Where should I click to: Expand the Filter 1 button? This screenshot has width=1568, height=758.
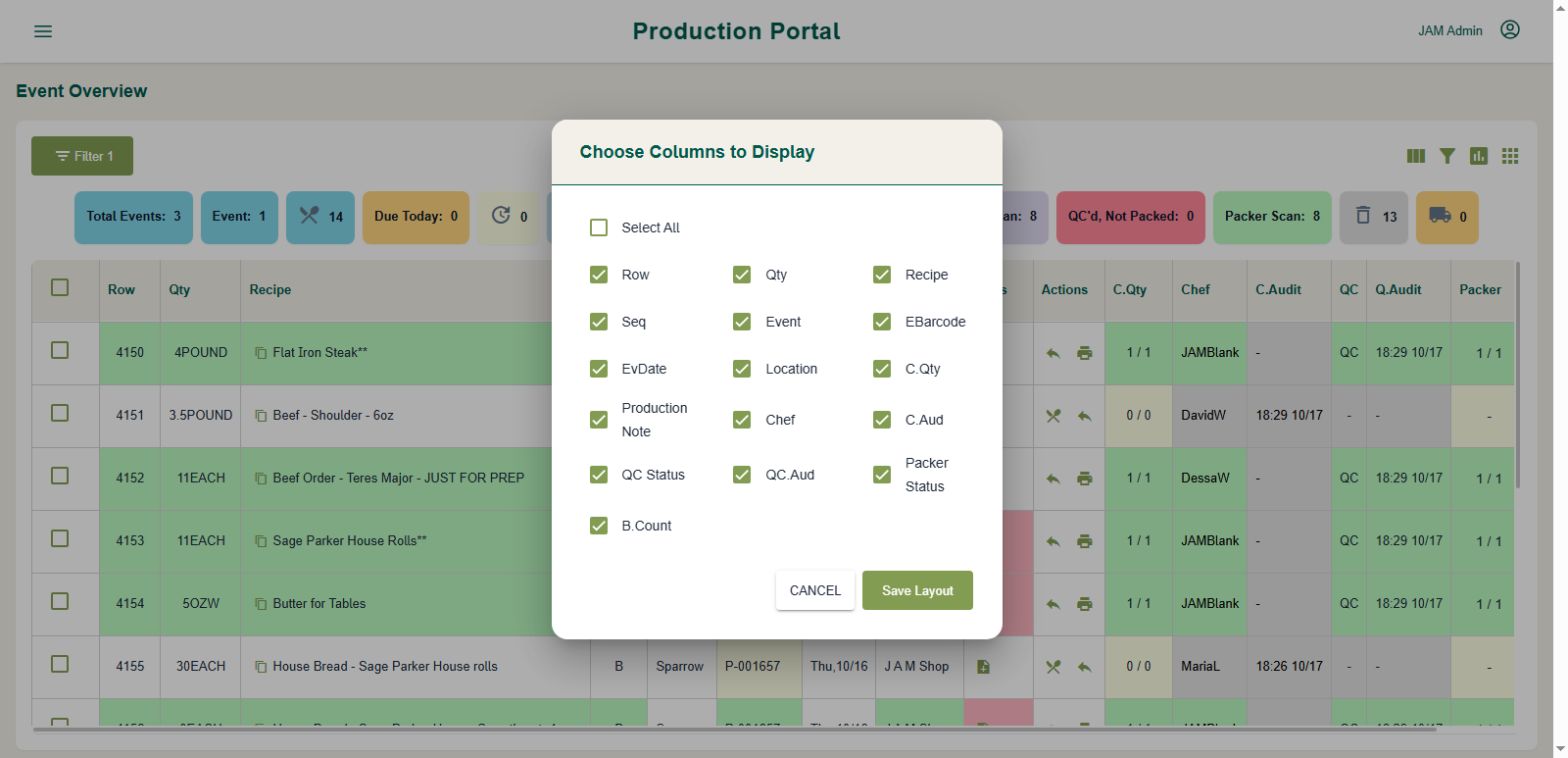point(82,156)
